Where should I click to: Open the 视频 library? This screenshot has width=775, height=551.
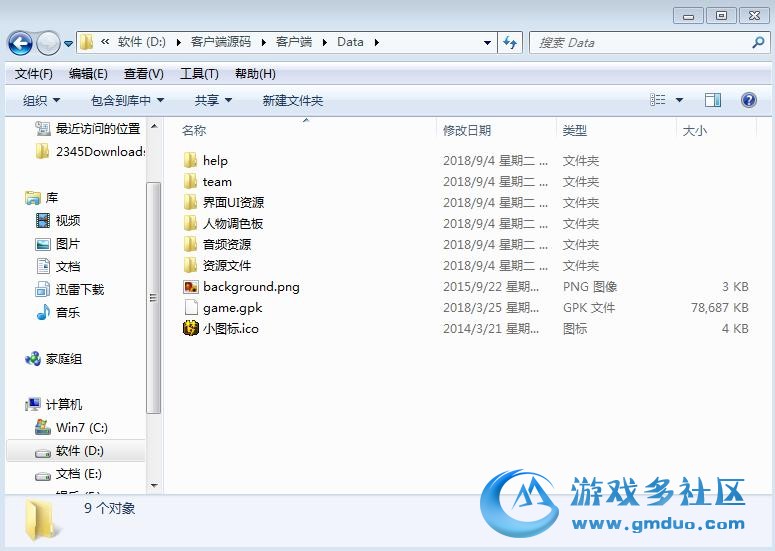[68, 220]
